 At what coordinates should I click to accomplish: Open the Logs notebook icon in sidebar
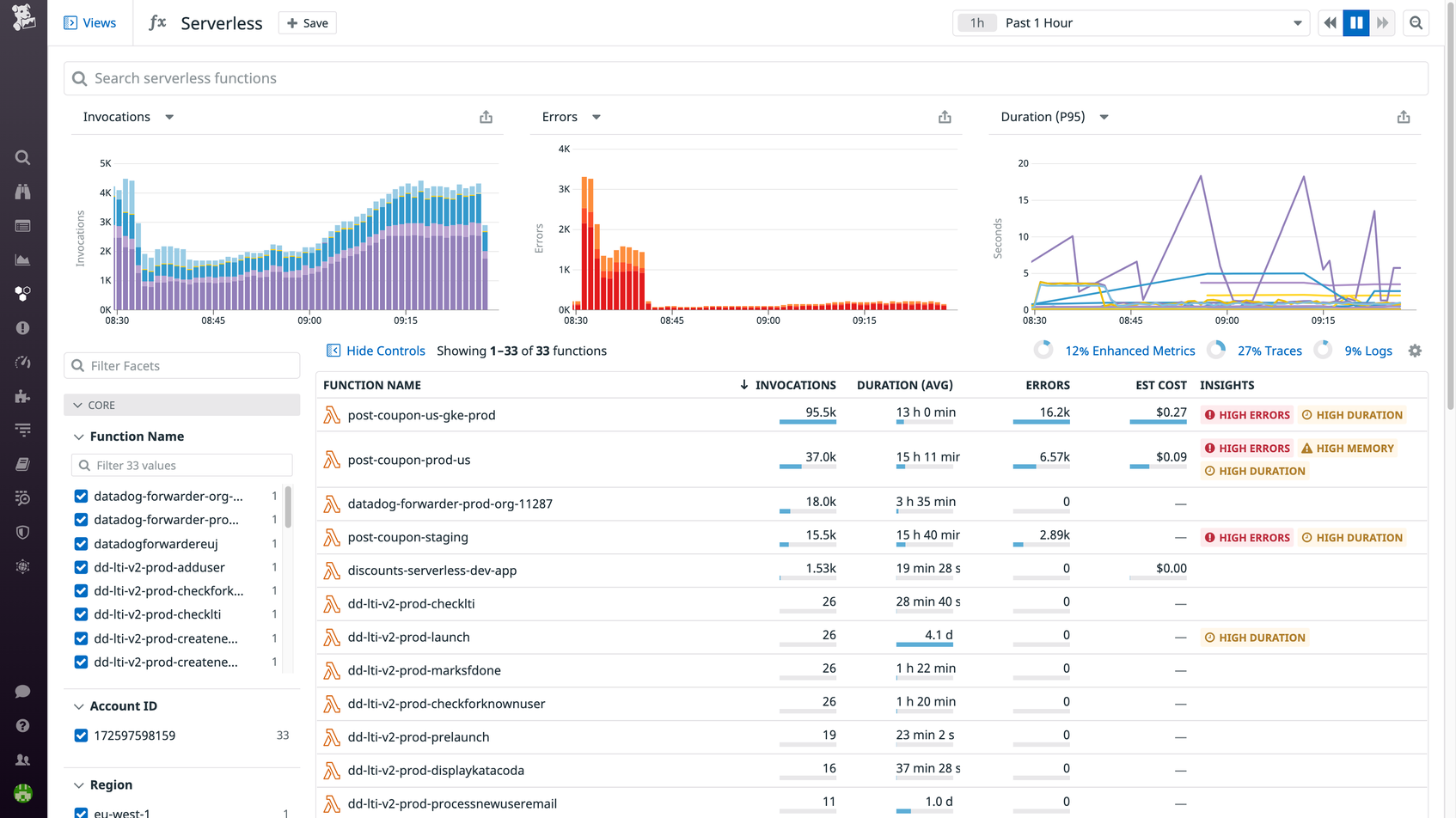click(x=22, y=463)
